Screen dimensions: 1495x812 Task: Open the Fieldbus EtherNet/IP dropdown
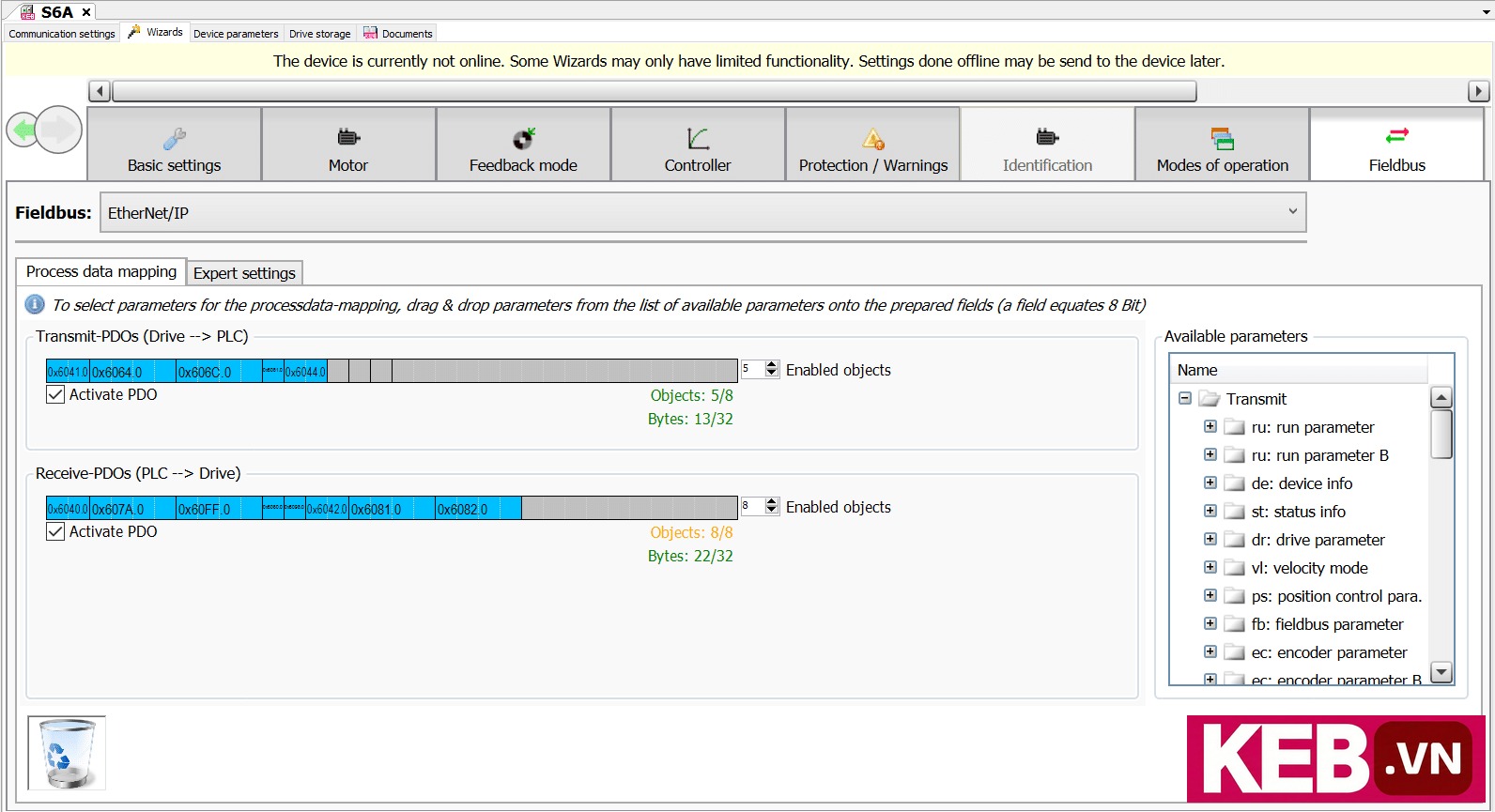click(702, 213)
